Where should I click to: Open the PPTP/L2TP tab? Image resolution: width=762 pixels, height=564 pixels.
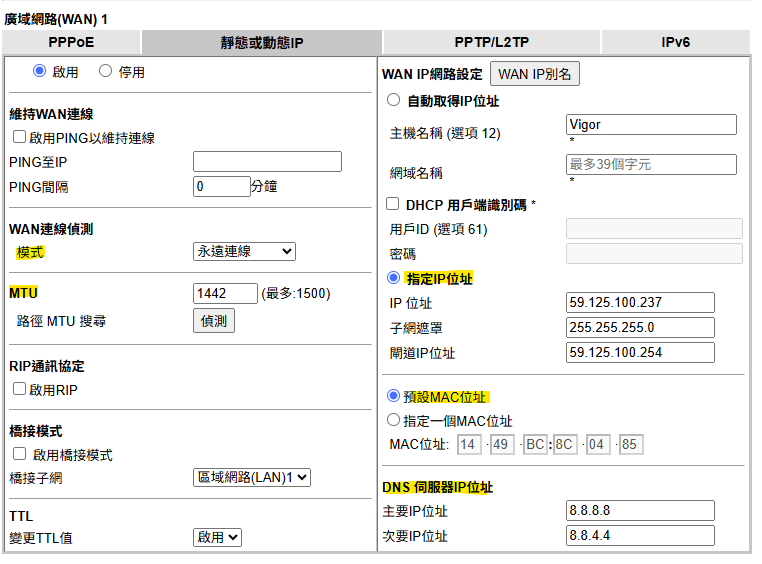[x=491, y=42]
